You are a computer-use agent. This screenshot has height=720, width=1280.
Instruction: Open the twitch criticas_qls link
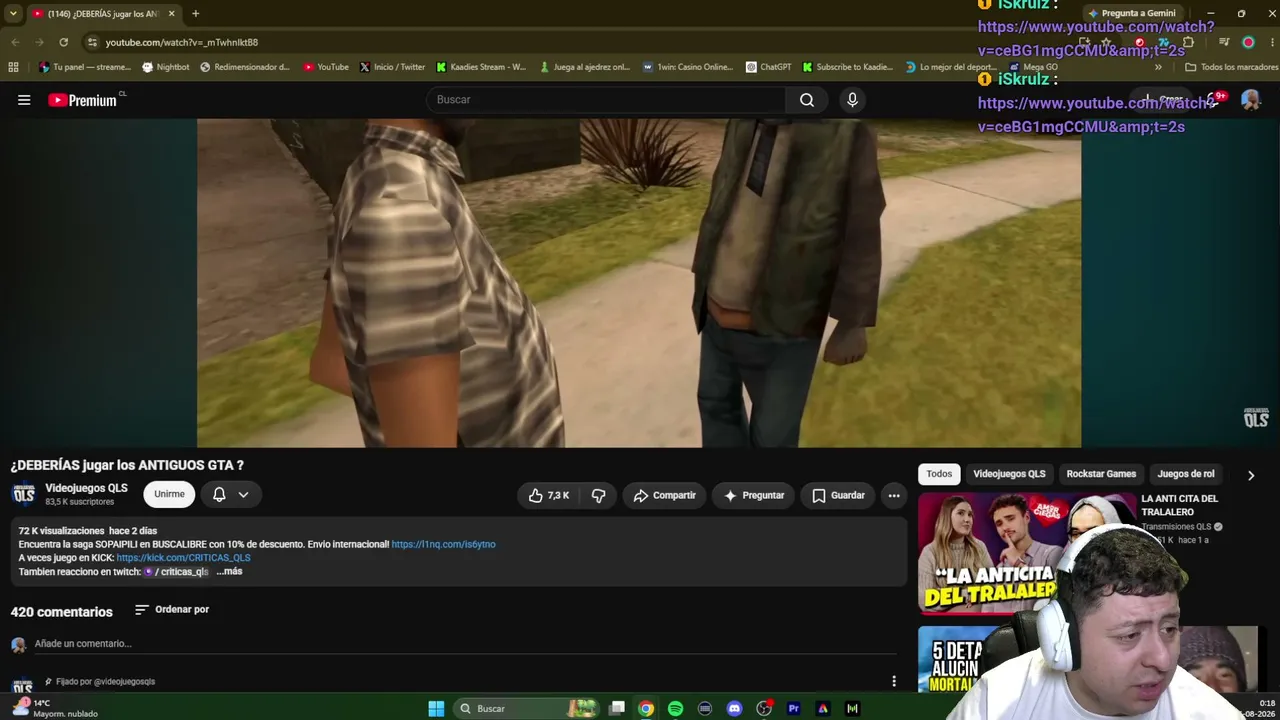click(x=176, y=572)
